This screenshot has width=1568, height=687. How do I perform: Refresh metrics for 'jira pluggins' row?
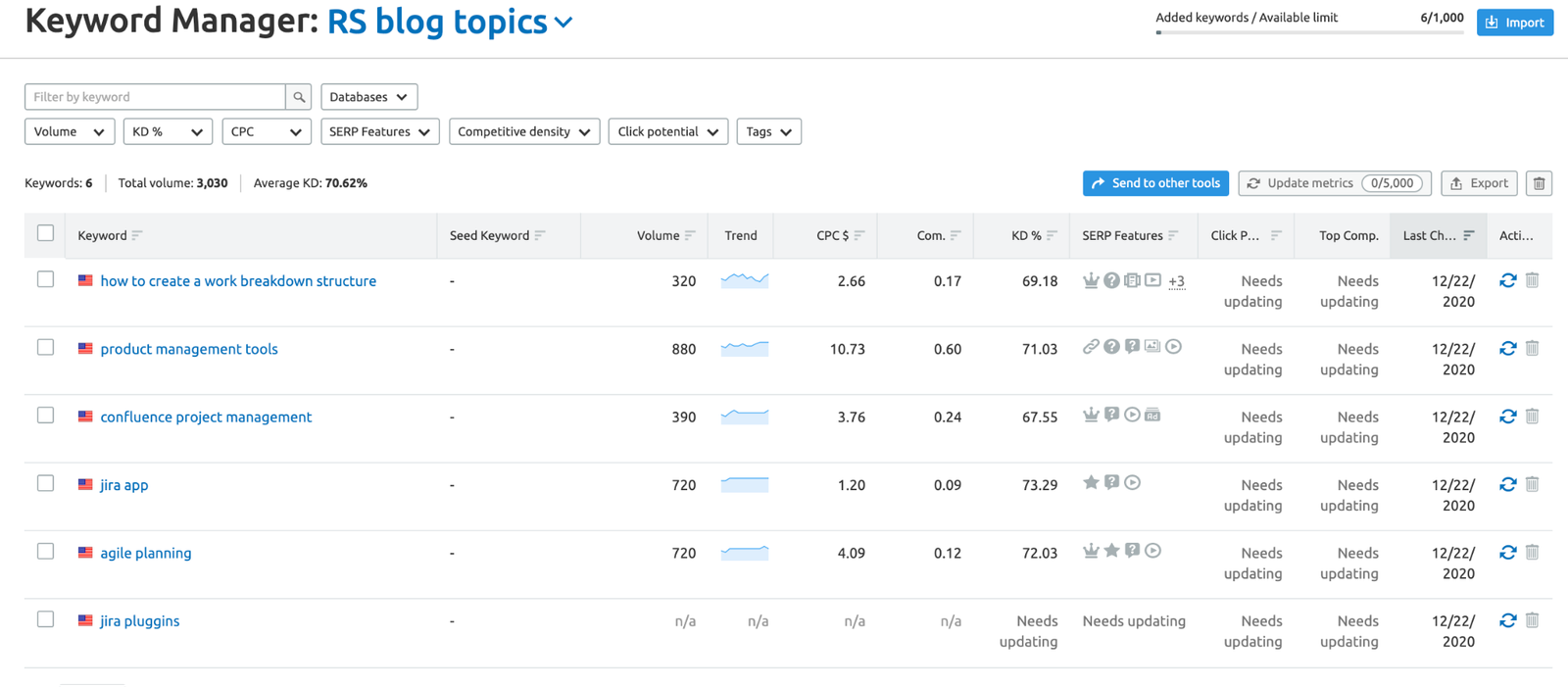click(x=1508, y=620)
